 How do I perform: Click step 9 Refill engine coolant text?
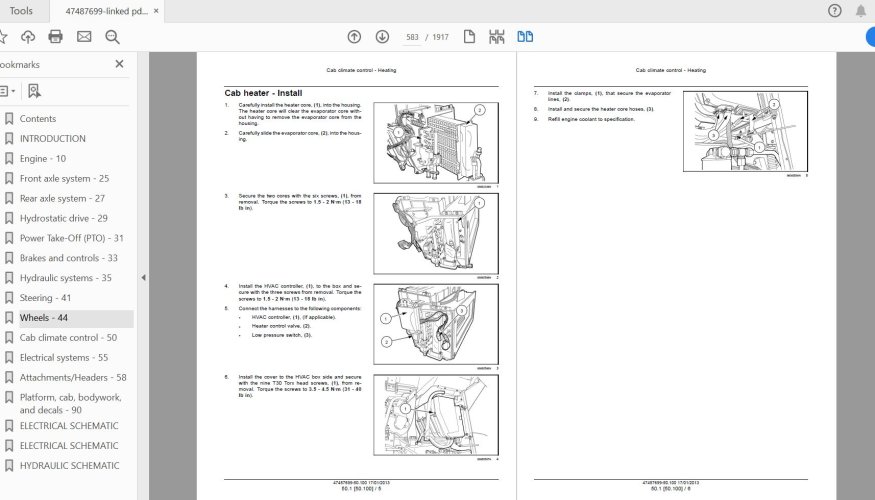coord(591,119)
